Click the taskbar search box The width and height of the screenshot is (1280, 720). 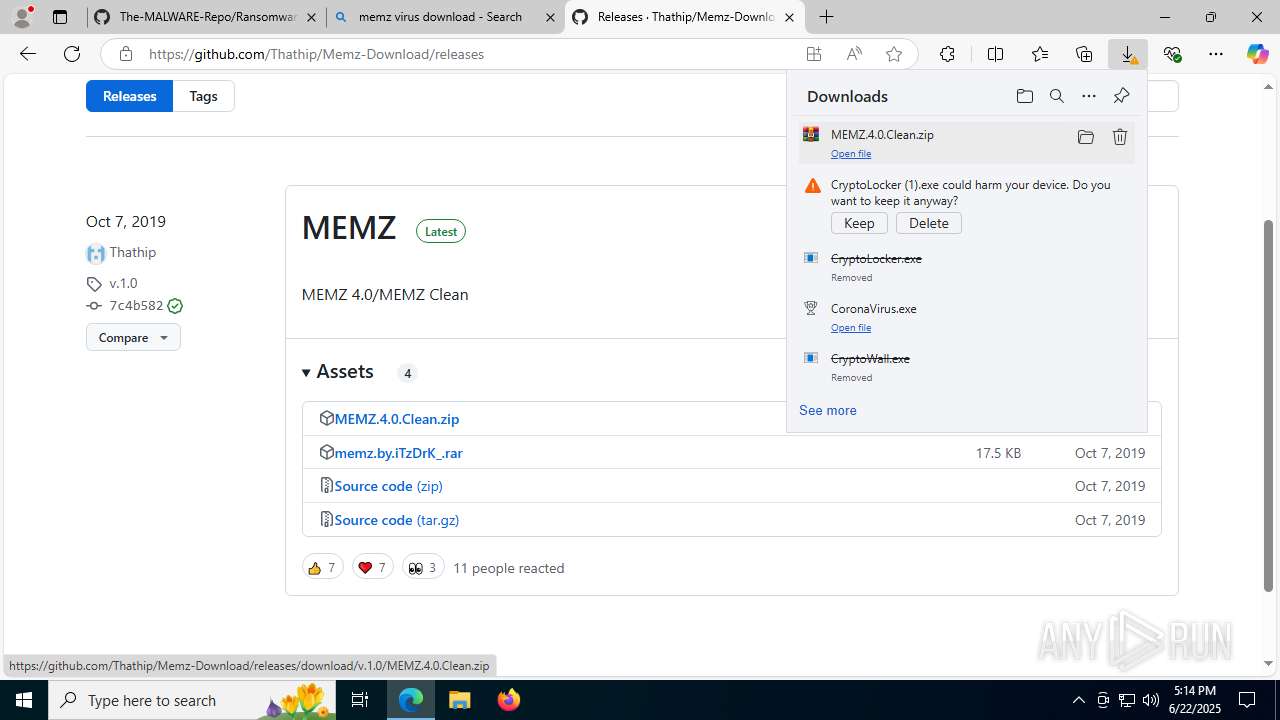[192, 700]
